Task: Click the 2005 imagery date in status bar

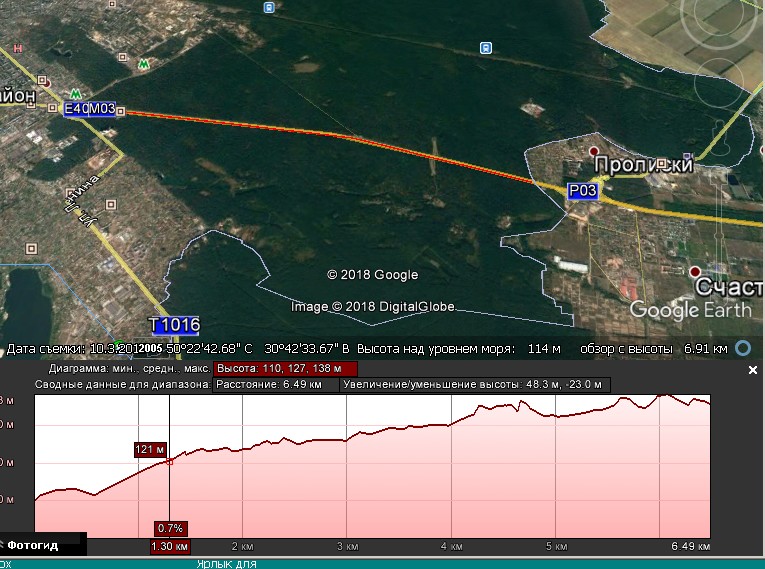Action: pyautogui.click(x=149, y=349)
